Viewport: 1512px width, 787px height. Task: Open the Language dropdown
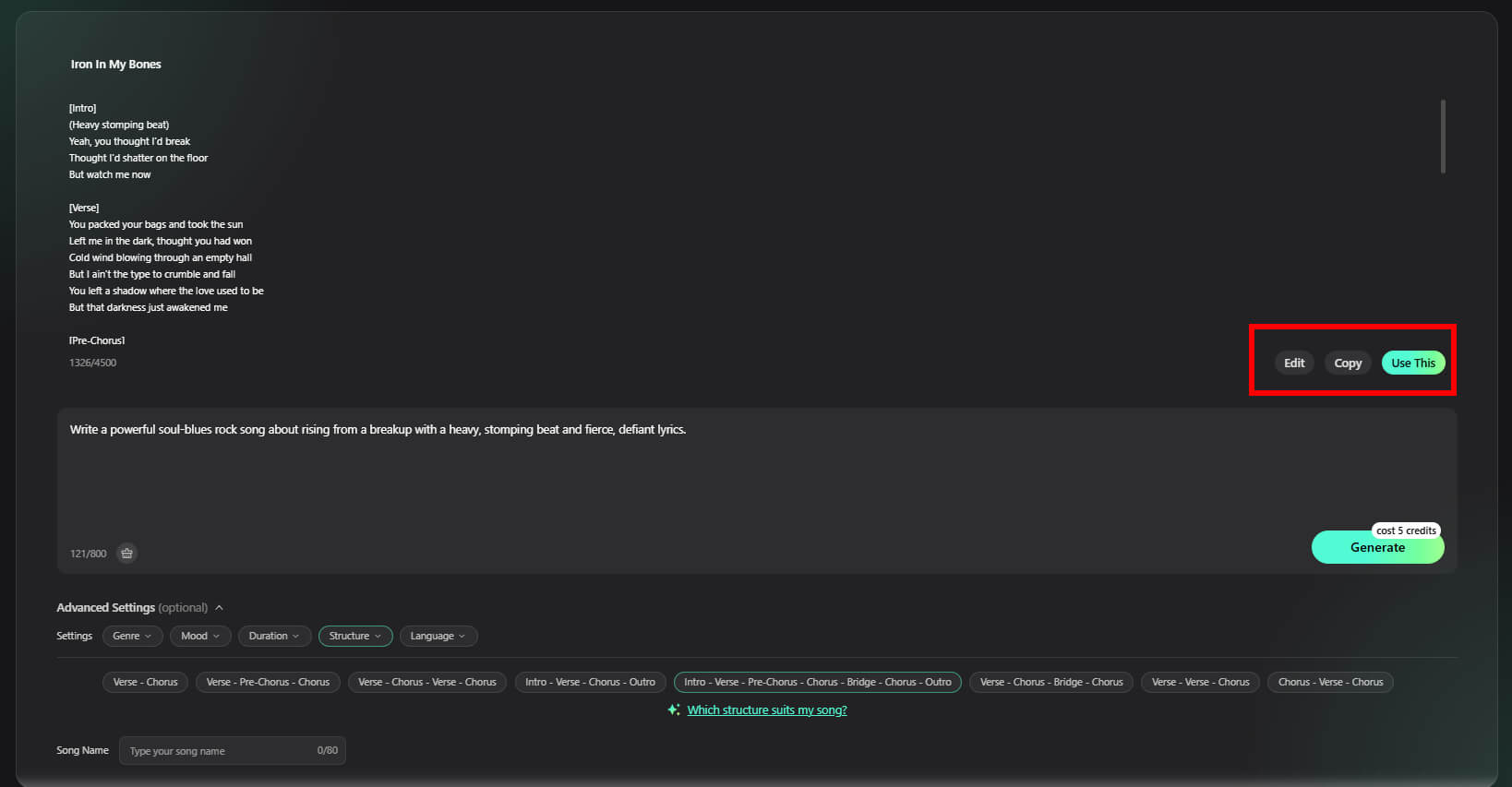(x=438, y=636)
